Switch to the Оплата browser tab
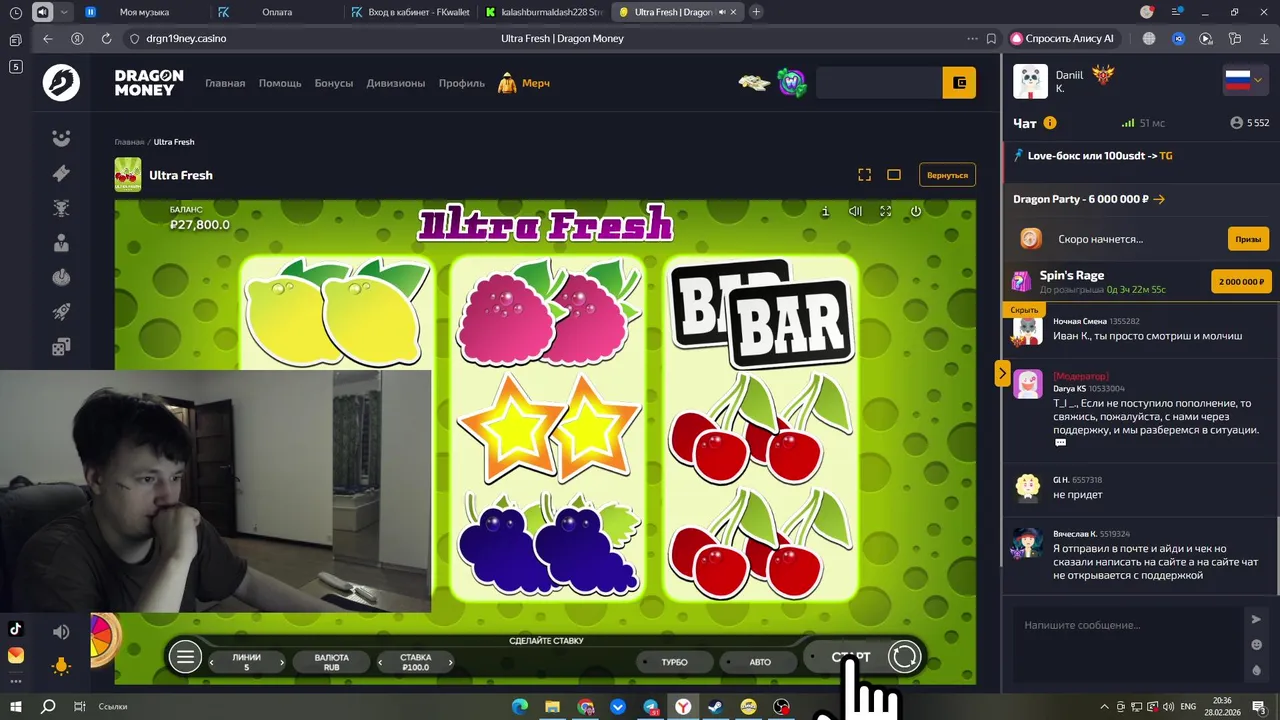 click(x=277, y=12)
